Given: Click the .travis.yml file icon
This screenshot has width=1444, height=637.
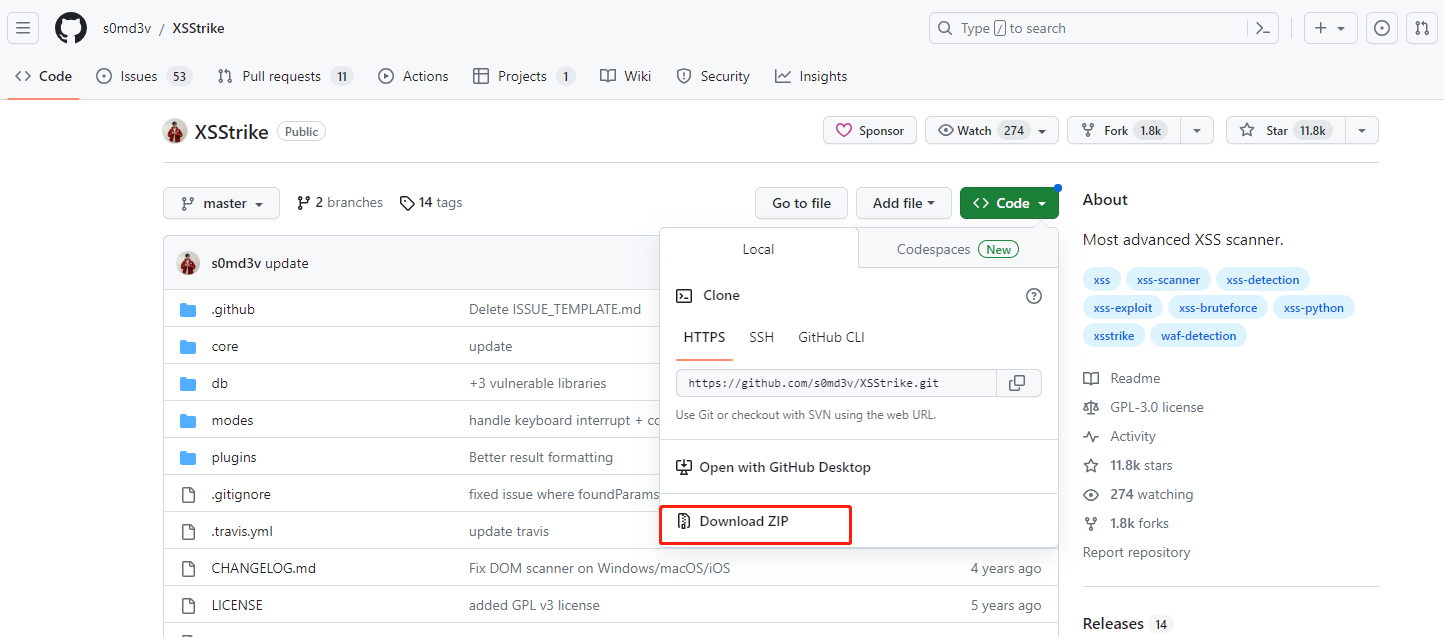Looking at the screenshot, I should tap(188, 532).
